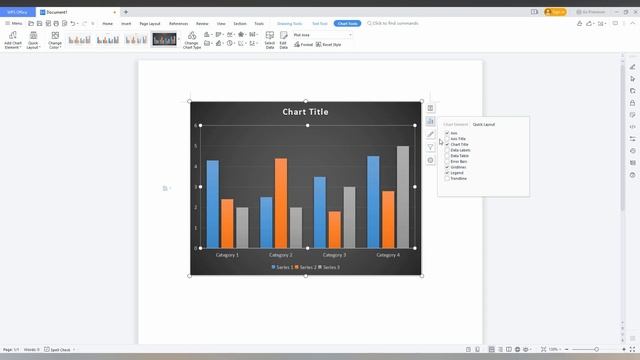The width and height of the screenshot is (640, 360).
Task: Select the first chart style thumbnail
Action: [80, 40]
